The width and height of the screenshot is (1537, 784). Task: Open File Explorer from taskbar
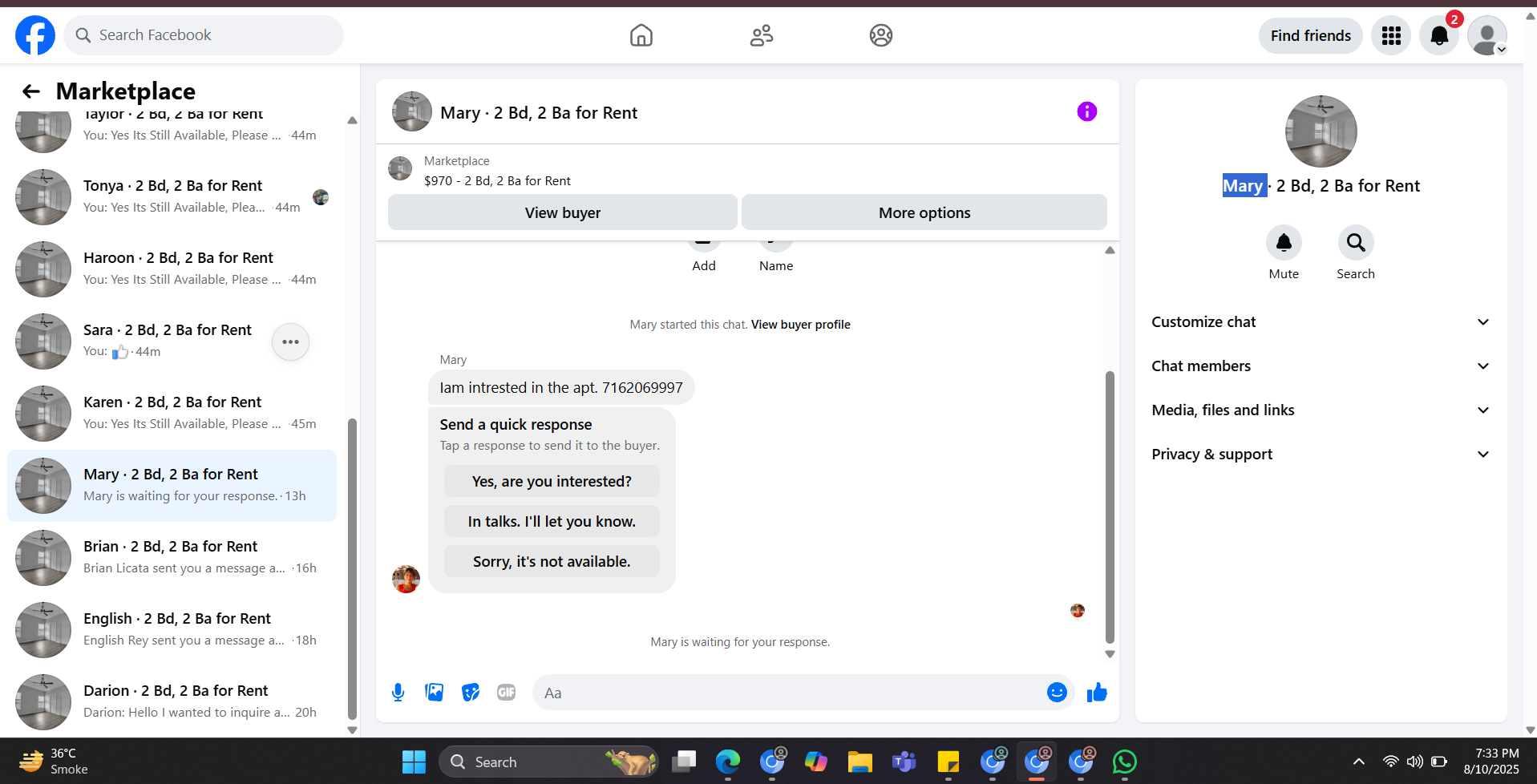coord(860,762)
